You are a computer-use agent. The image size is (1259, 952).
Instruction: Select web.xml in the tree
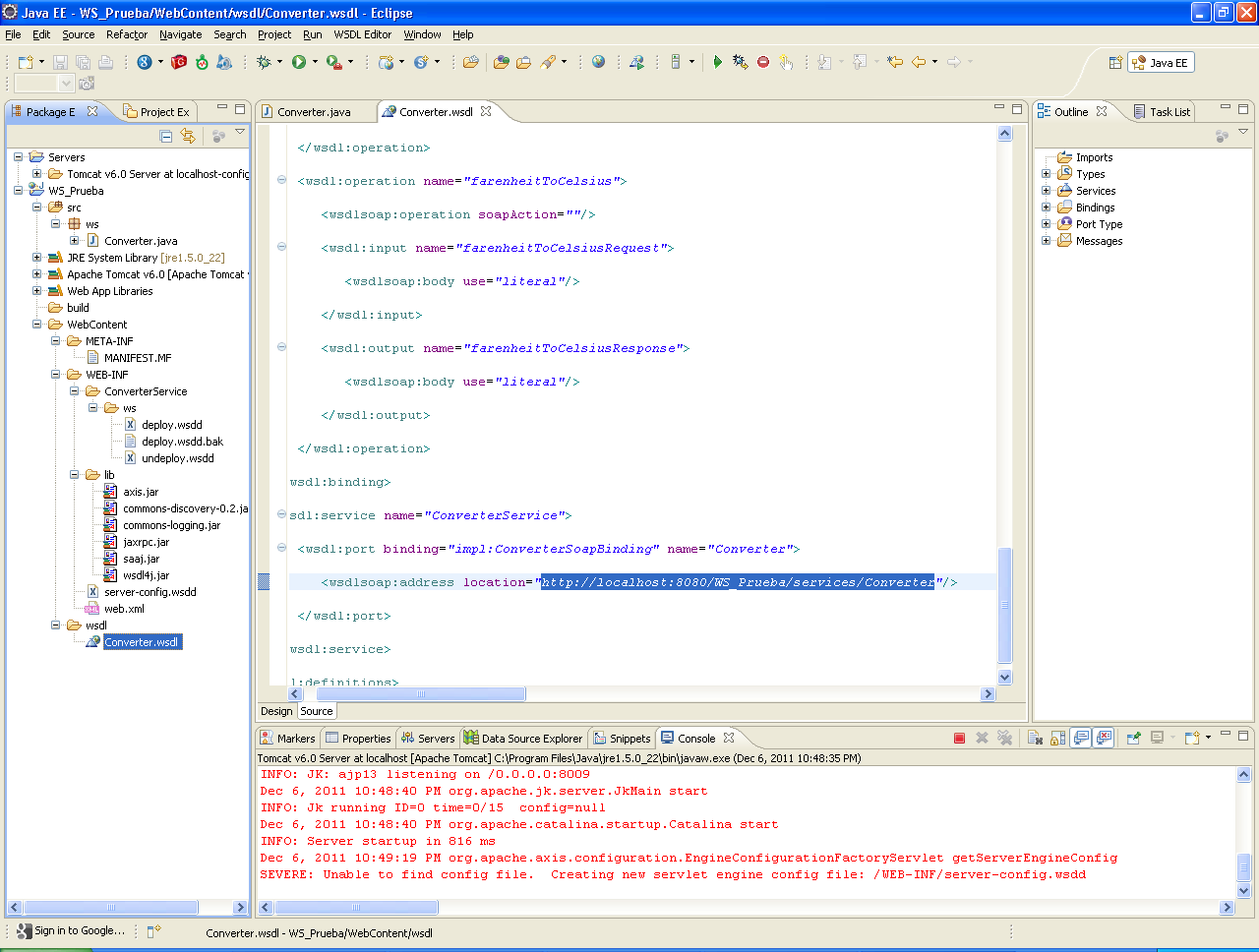click(124, 609)
